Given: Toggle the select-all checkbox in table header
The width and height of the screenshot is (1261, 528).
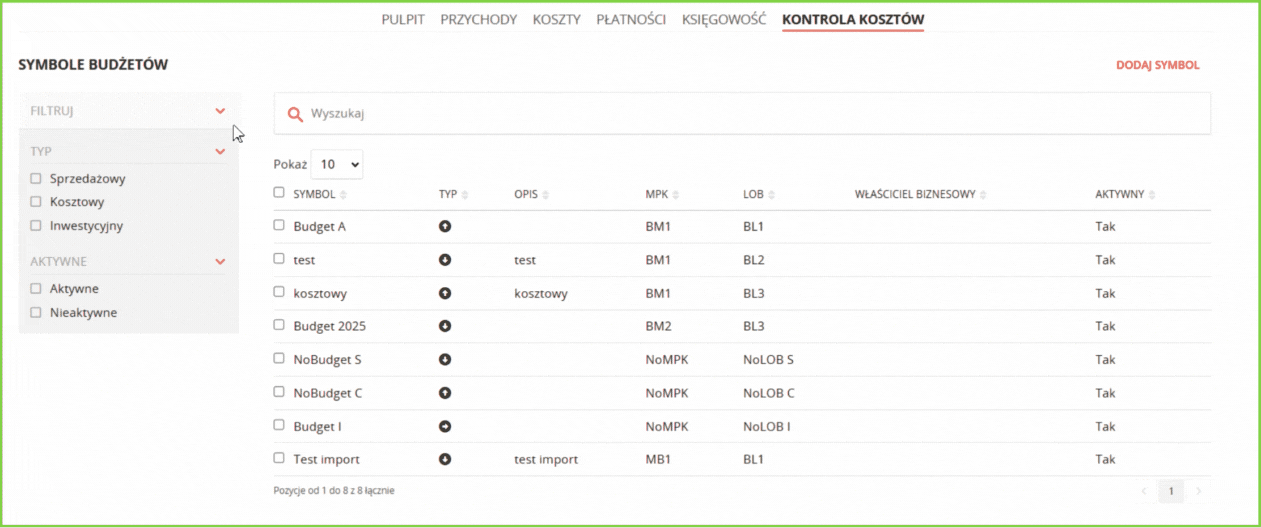Looking at the screenshot, I should [x=279, y=192].
